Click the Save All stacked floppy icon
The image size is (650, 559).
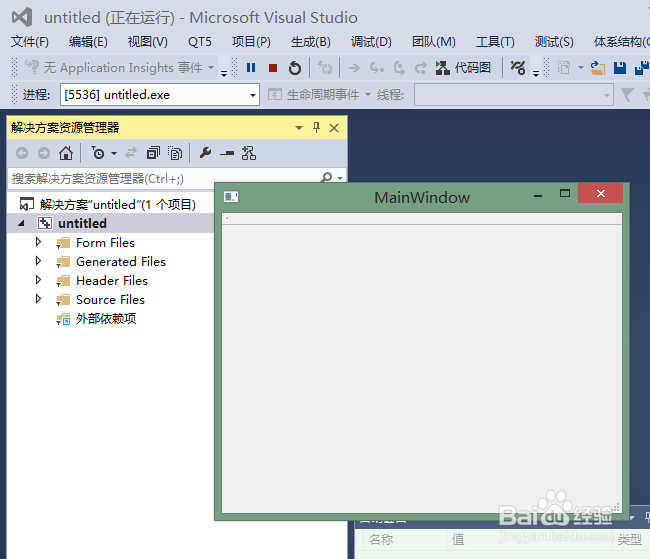(642, 68)
